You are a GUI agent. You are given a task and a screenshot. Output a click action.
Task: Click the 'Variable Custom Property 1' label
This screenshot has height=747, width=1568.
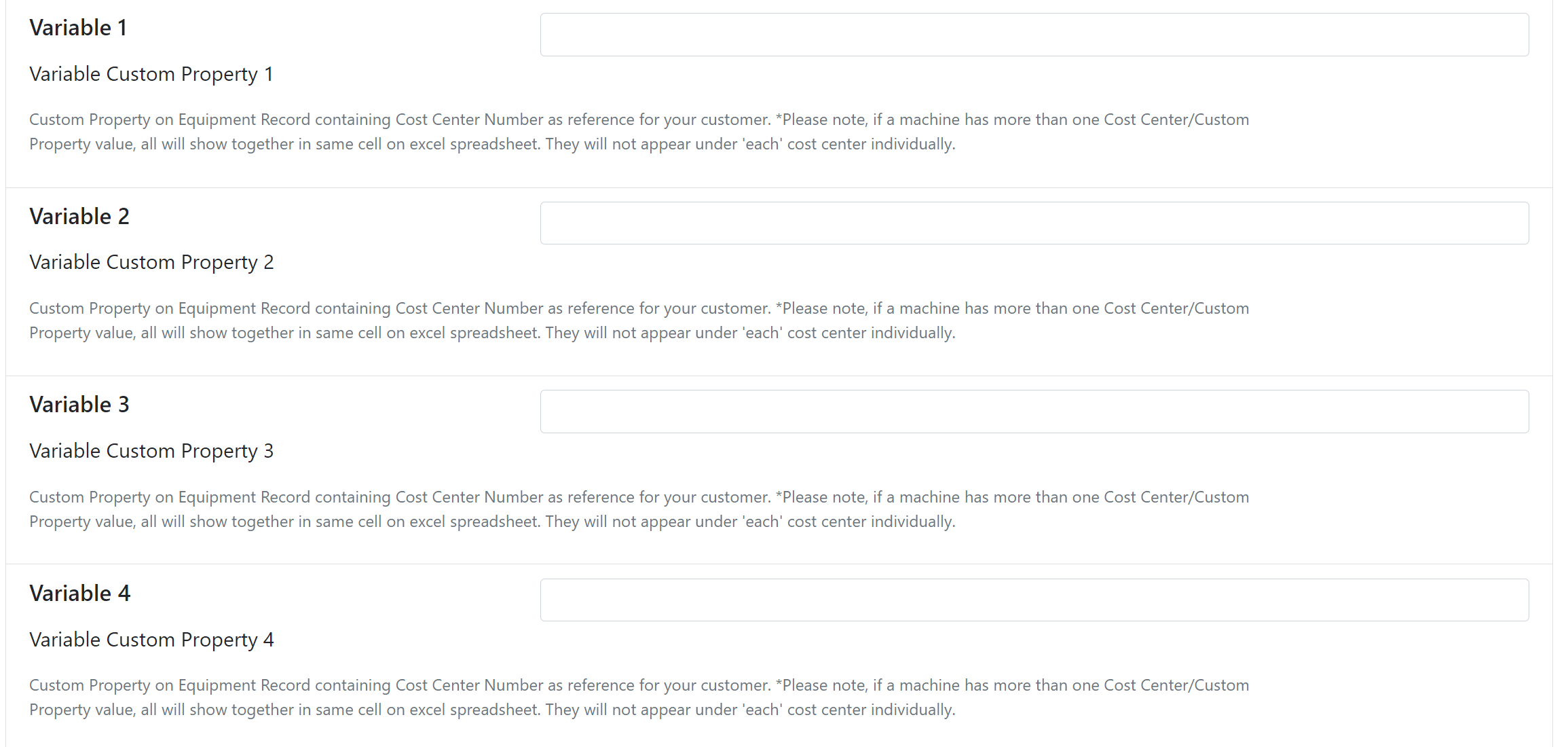(151, 74)
